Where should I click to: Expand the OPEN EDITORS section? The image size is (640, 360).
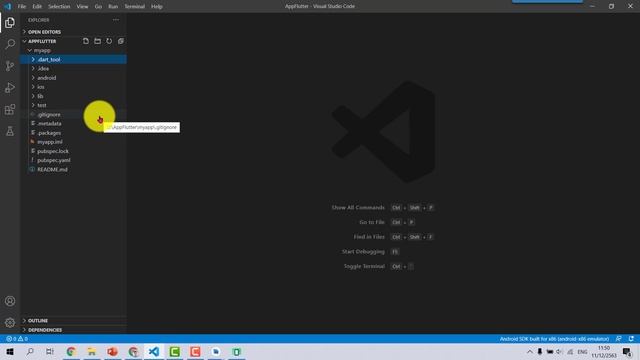click(x=73, y=32)
